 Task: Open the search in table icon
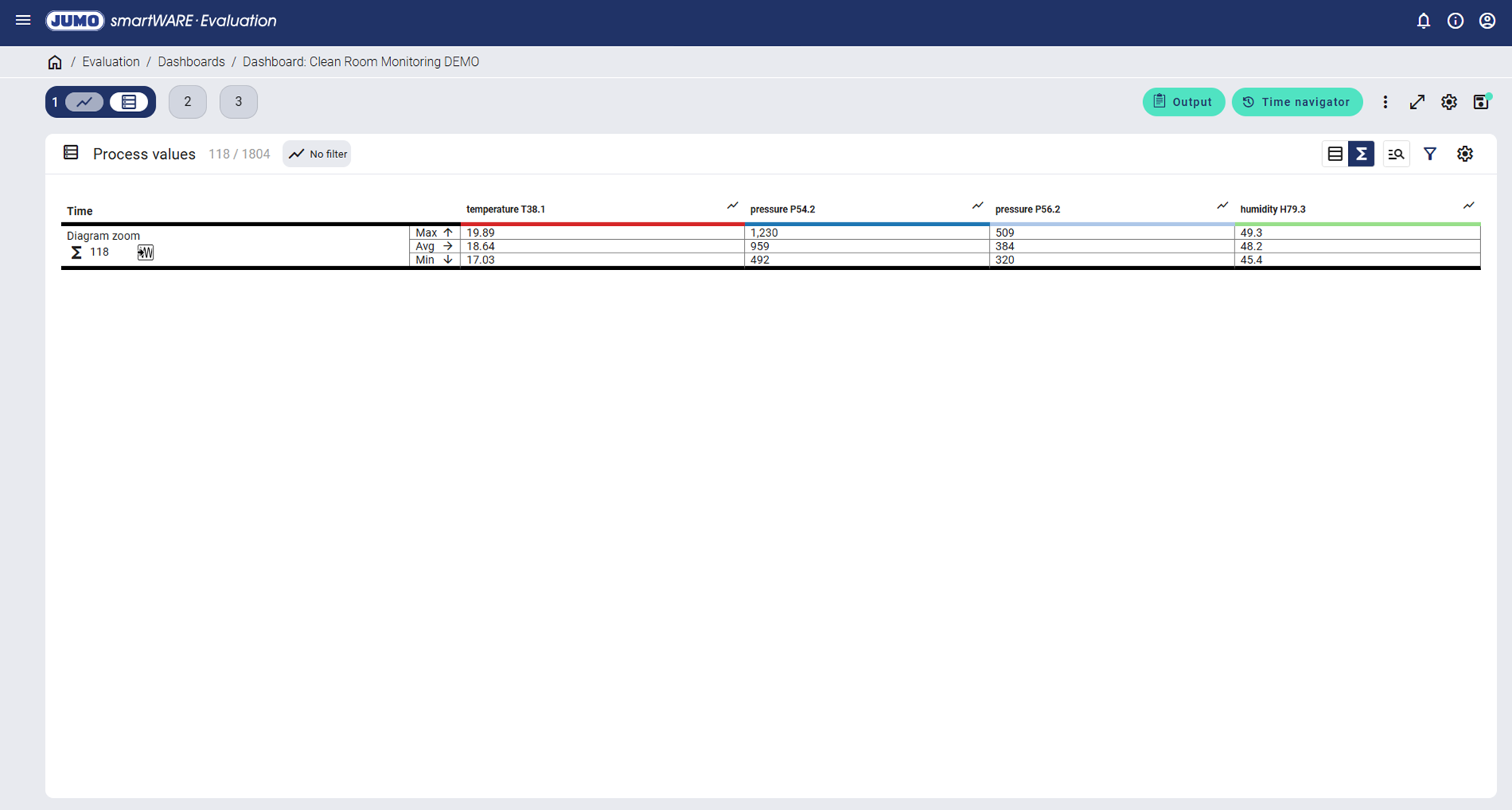(x=1396, y=154)
